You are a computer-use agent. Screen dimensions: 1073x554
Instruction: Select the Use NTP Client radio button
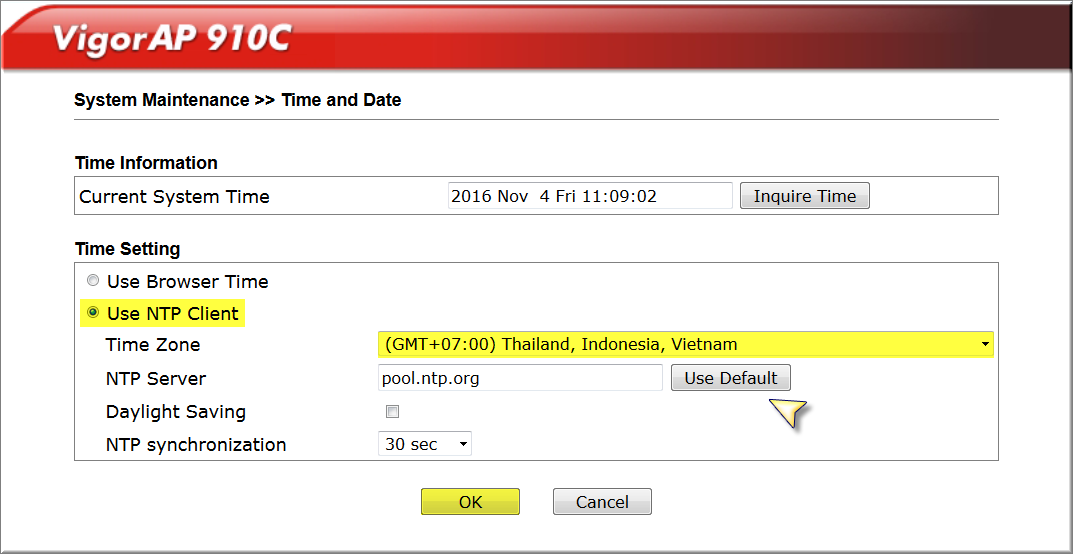[x=94, y=313]
